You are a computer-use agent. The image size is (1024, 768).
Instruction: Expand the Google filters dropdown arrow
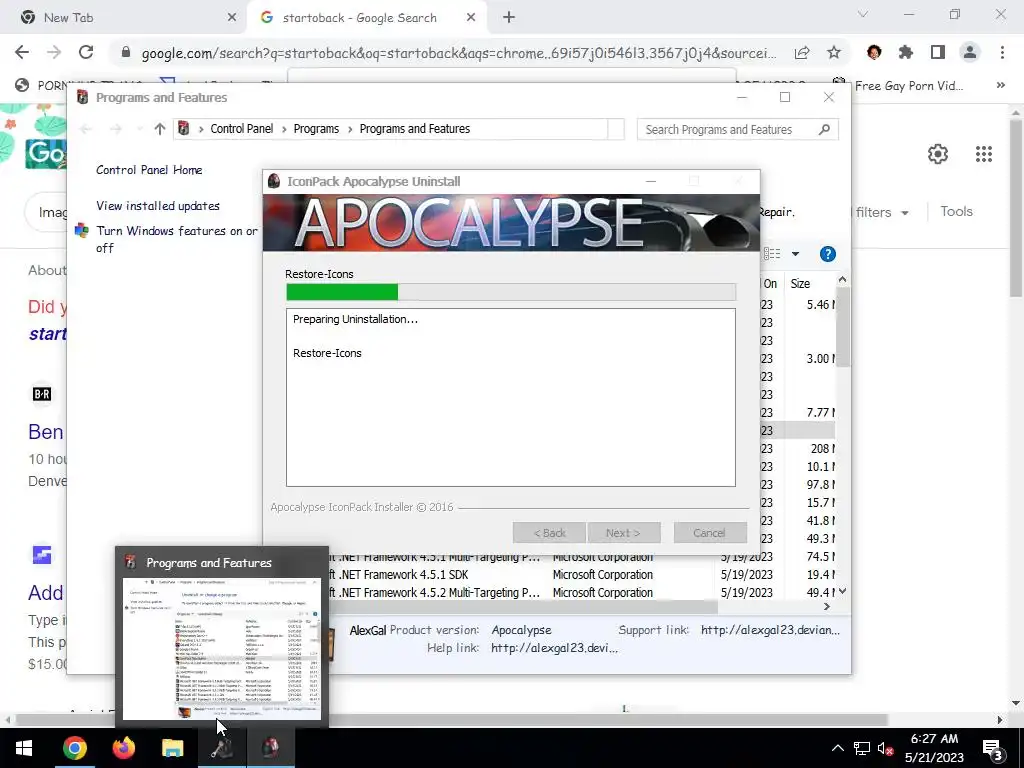(x=904, y=213)
